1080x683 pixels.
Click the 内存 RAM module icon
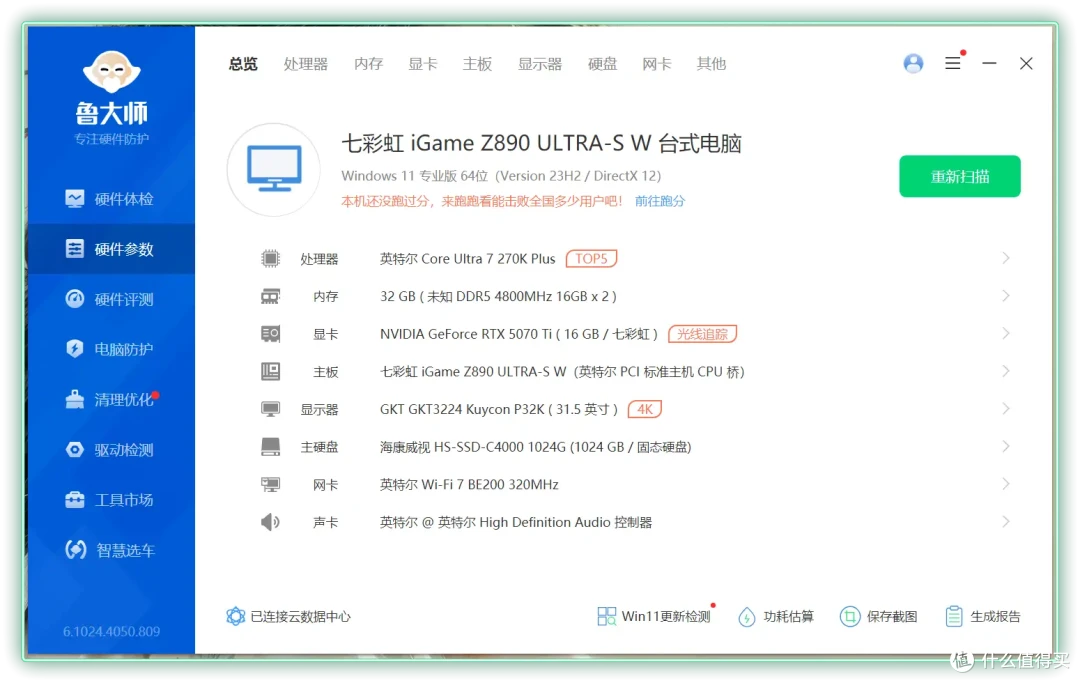[270, 297]
